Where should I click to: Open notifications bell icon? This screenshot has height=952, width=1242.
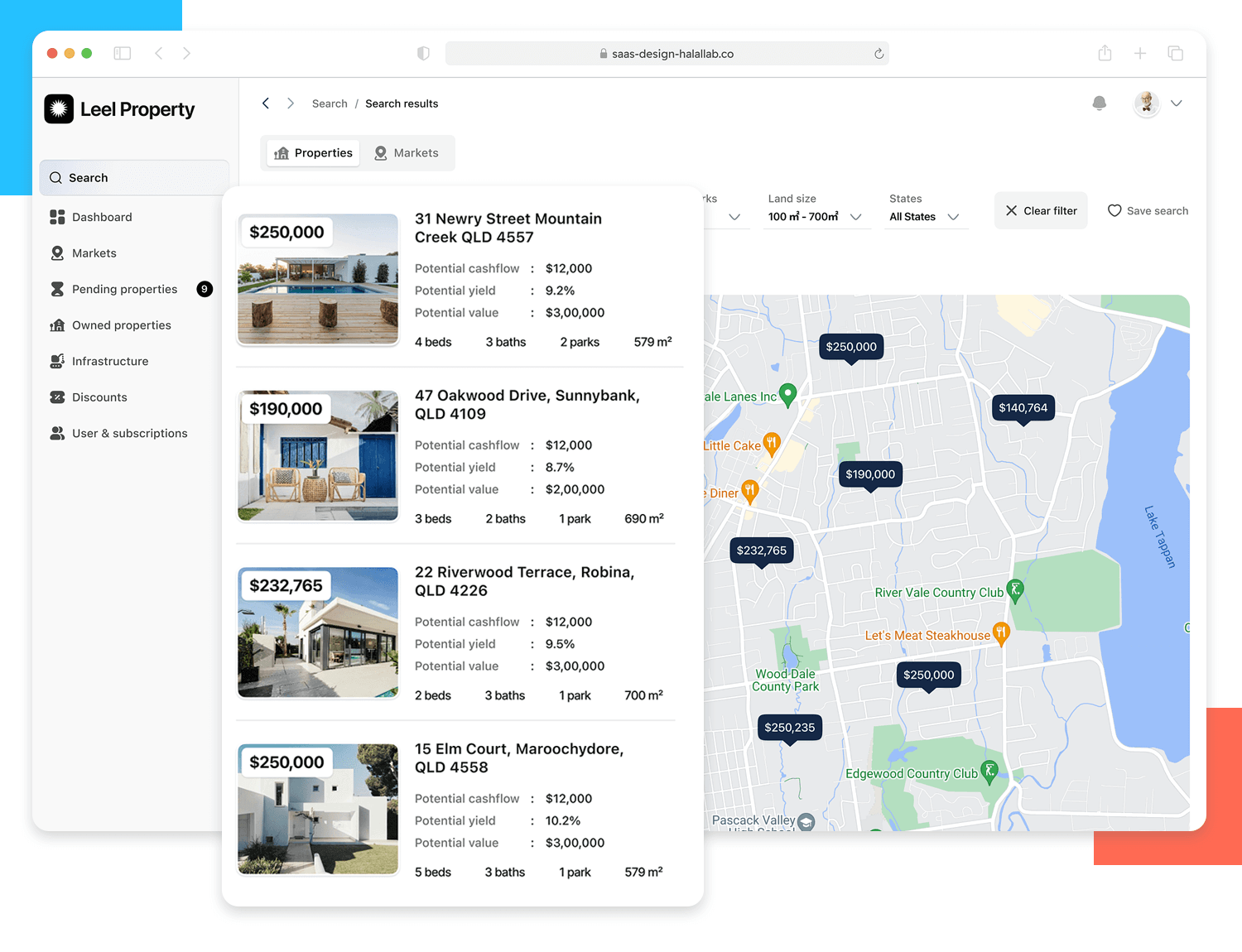point(1100,103)
